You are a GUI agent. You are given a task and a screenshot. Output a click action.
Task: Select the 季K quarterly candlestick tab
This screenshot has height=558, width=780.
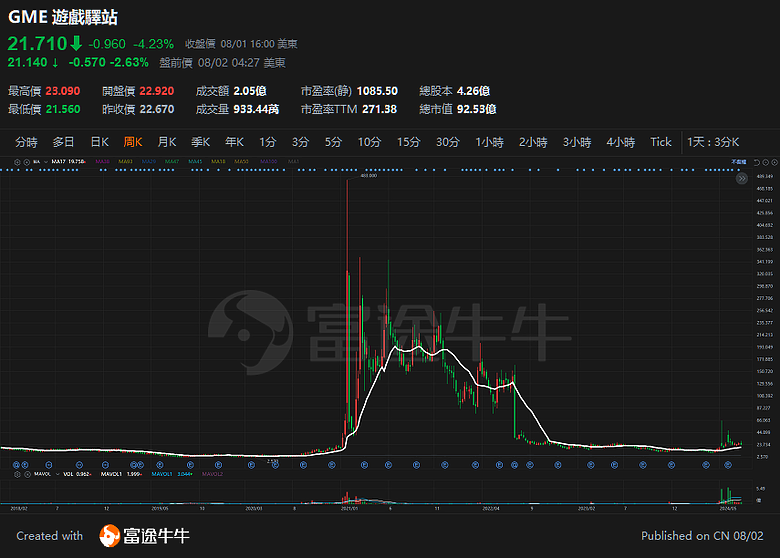200,142
